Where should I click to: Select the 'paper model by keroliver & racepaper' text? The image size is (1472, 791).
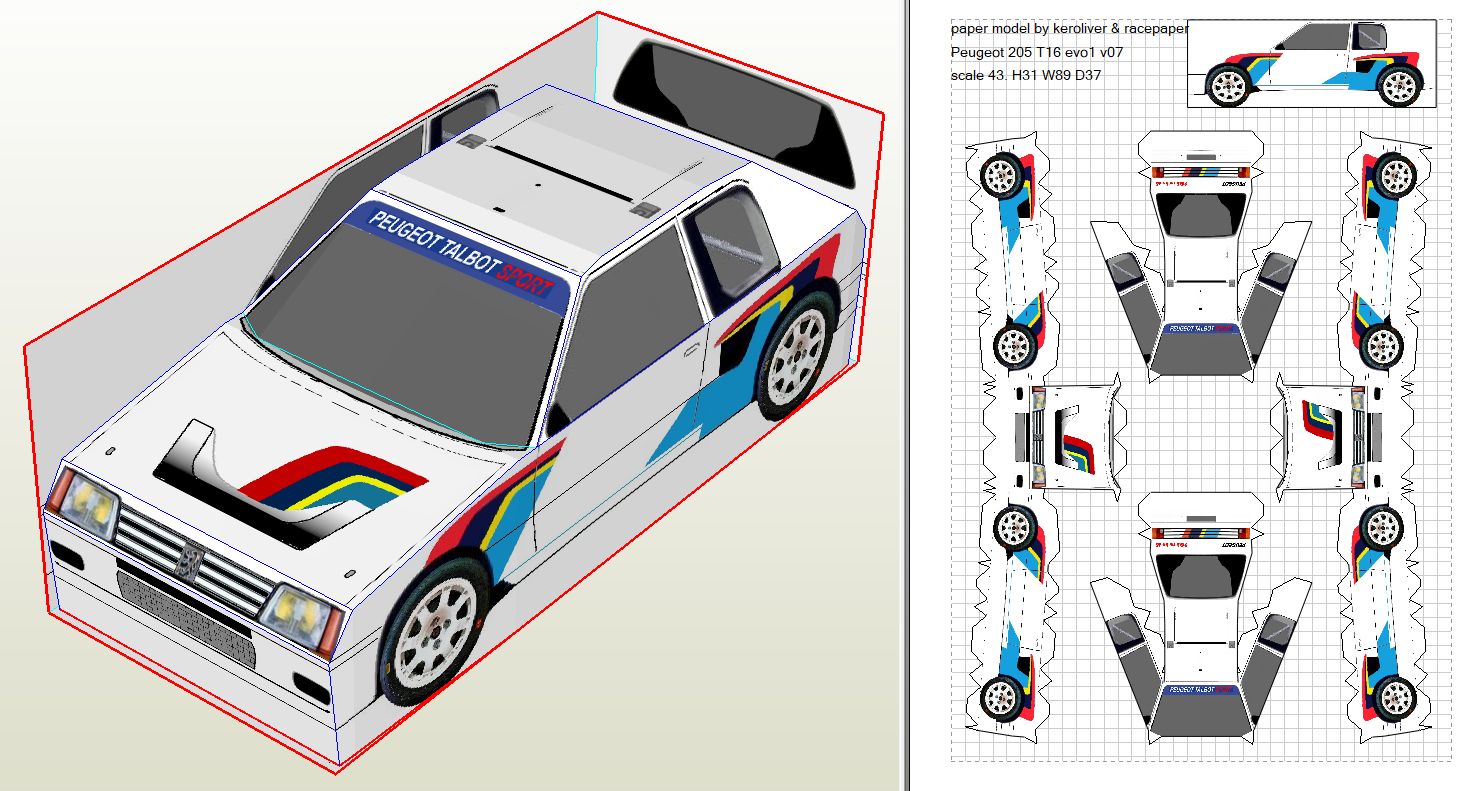[1068, 30]
